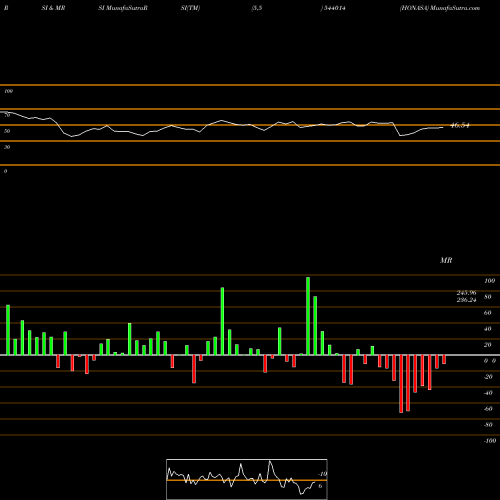Click the -10 value in mini chart
500x500 pixels.
[322, 474]
